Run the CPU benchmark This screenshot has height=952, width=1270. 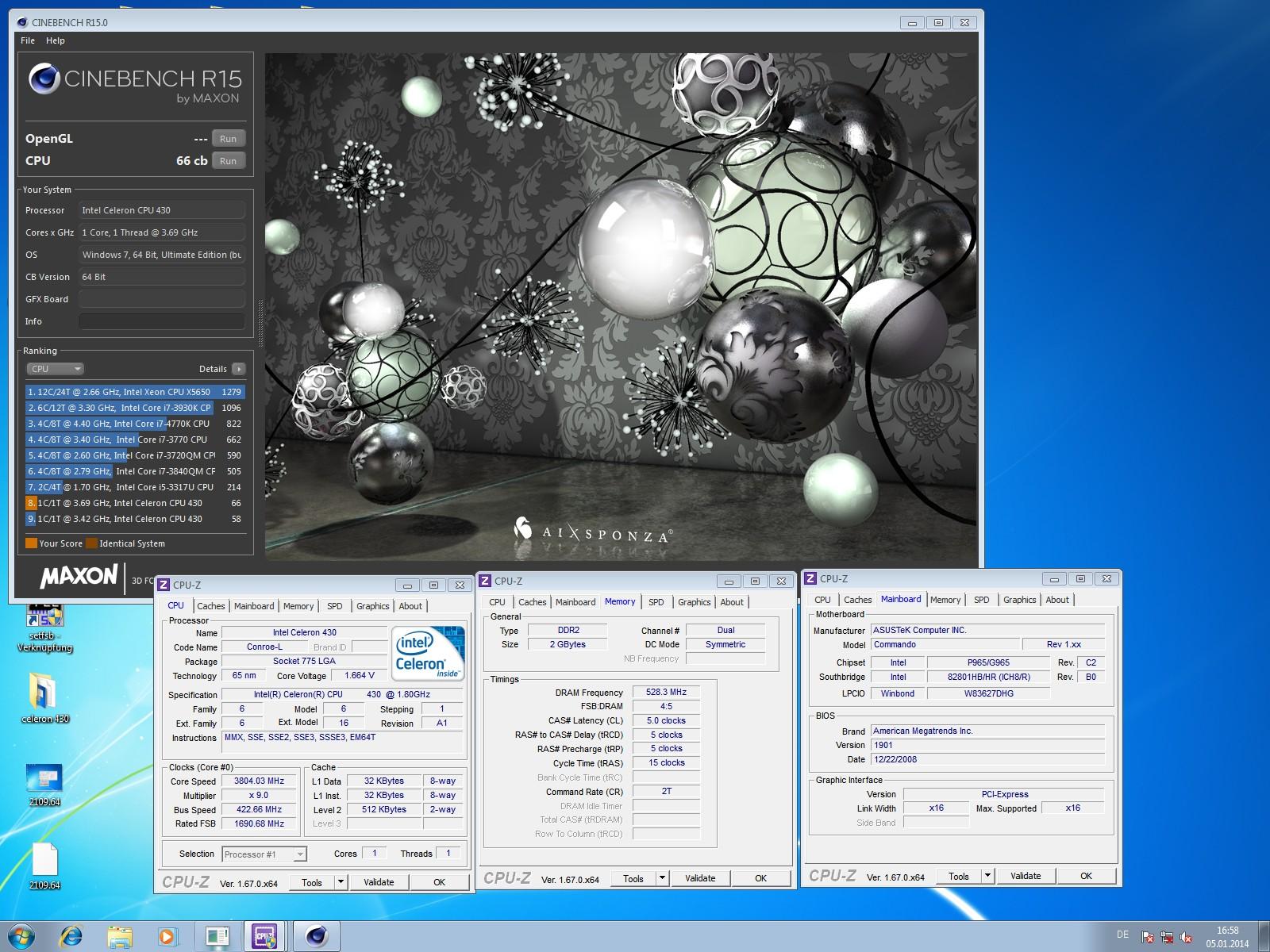228,160
